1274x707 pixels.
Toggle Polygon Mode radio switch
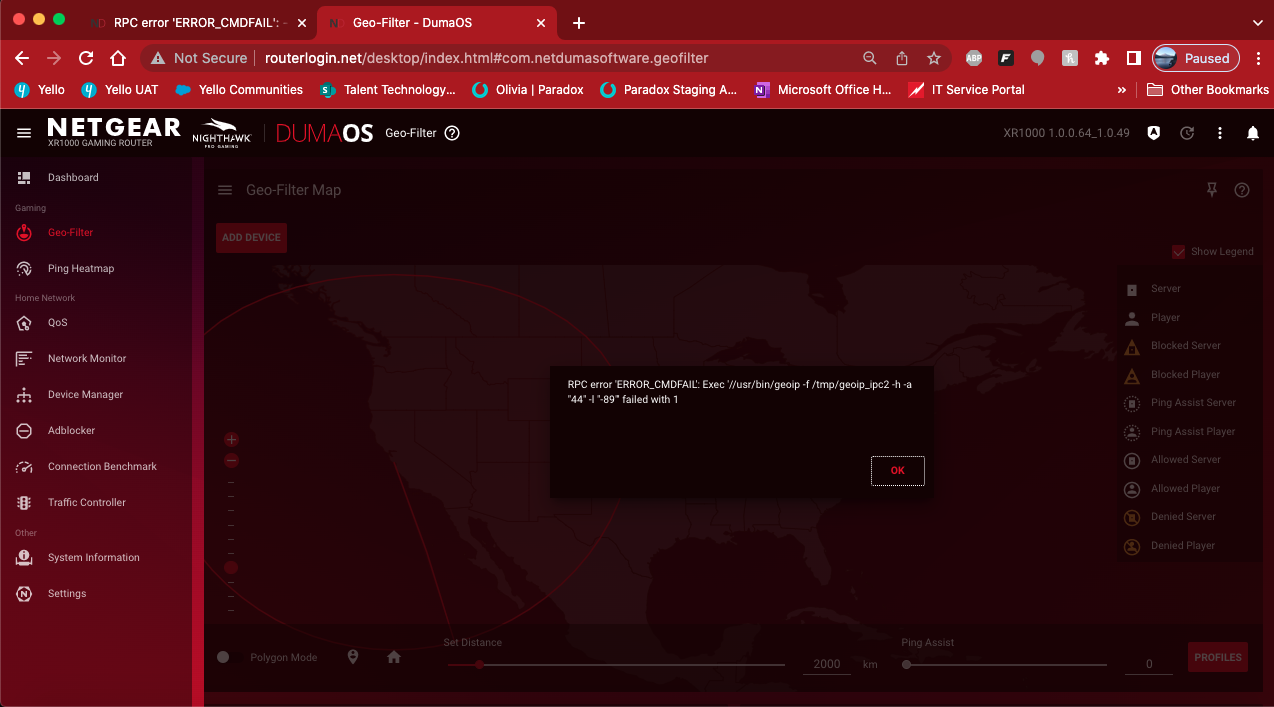pyautogui.click(x=223, y=657)
